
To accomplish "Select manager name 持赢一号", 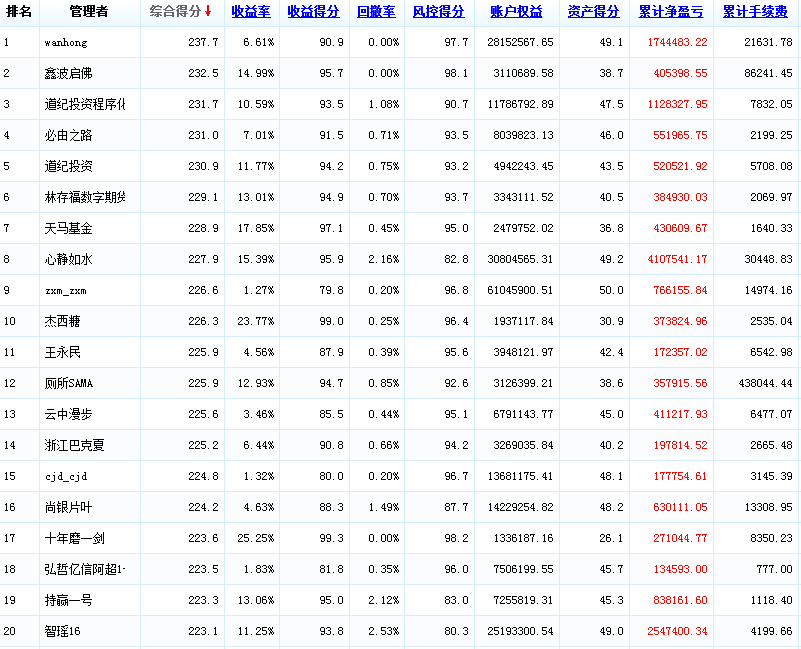I will tap(68, 600).
